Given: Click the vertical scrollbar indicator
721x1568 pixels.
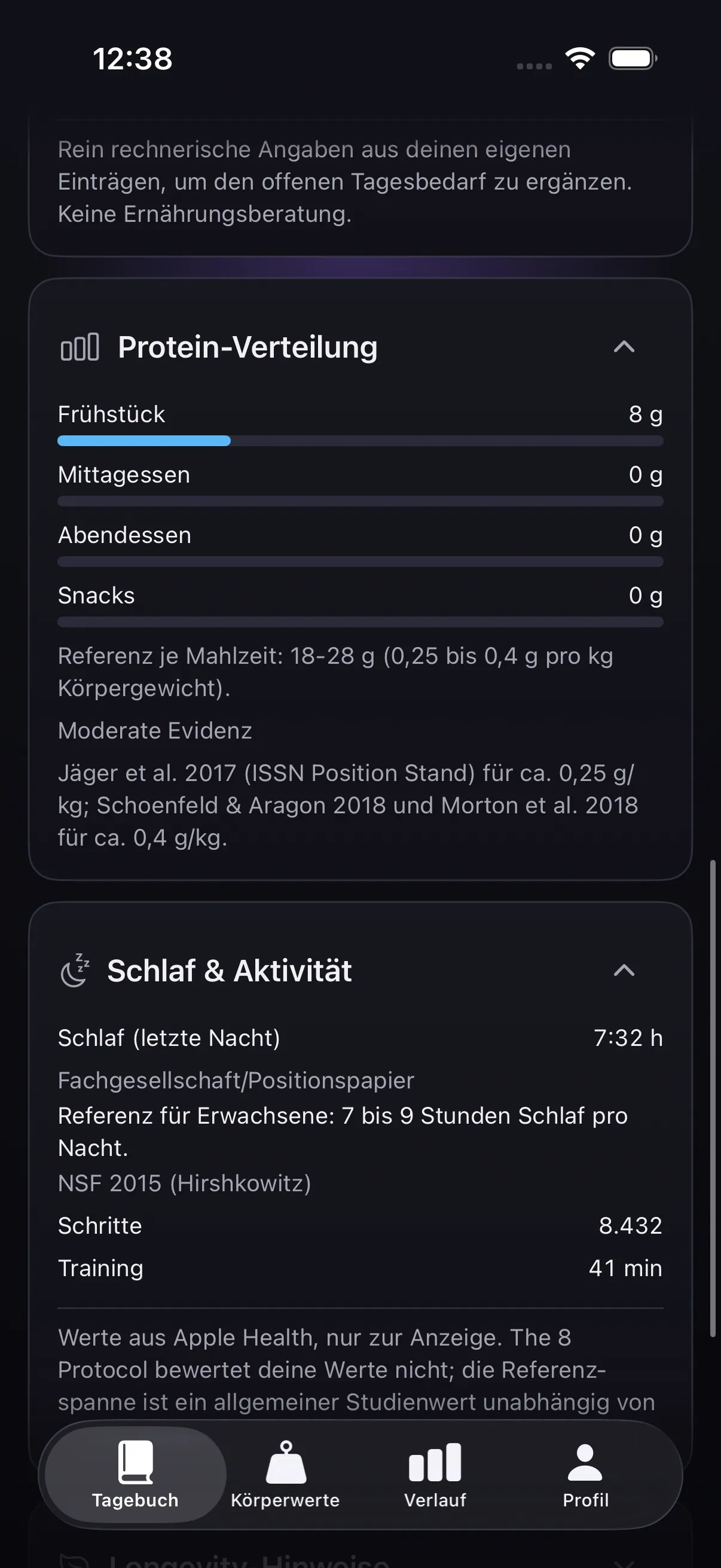Looking at the screenshot, I should point(713,1099).
